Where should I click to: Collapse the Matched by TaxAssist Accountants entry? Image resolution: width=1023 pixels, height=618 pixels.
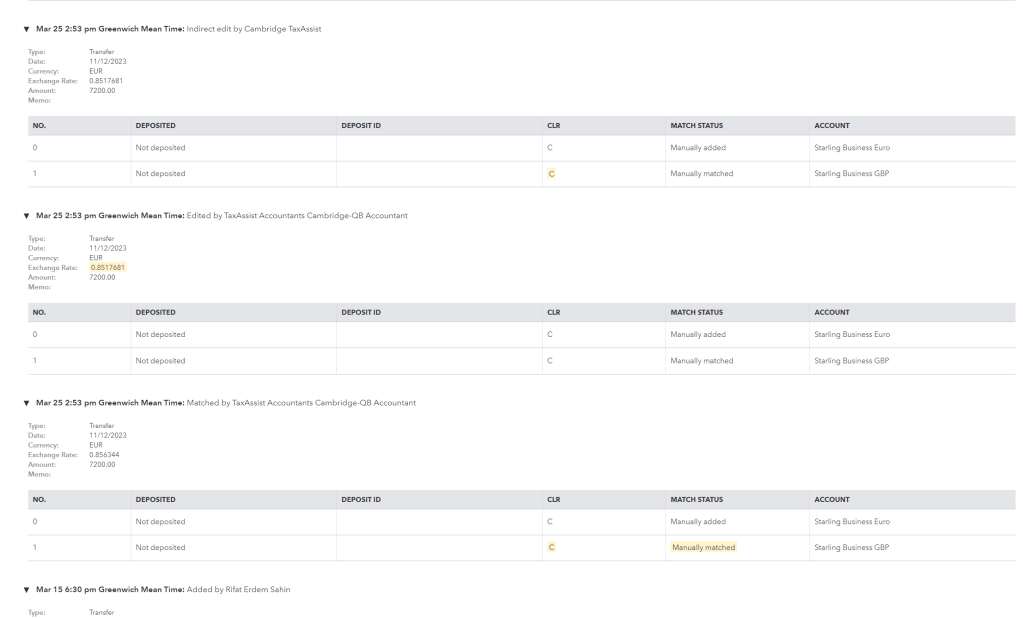tap(26, 403)
